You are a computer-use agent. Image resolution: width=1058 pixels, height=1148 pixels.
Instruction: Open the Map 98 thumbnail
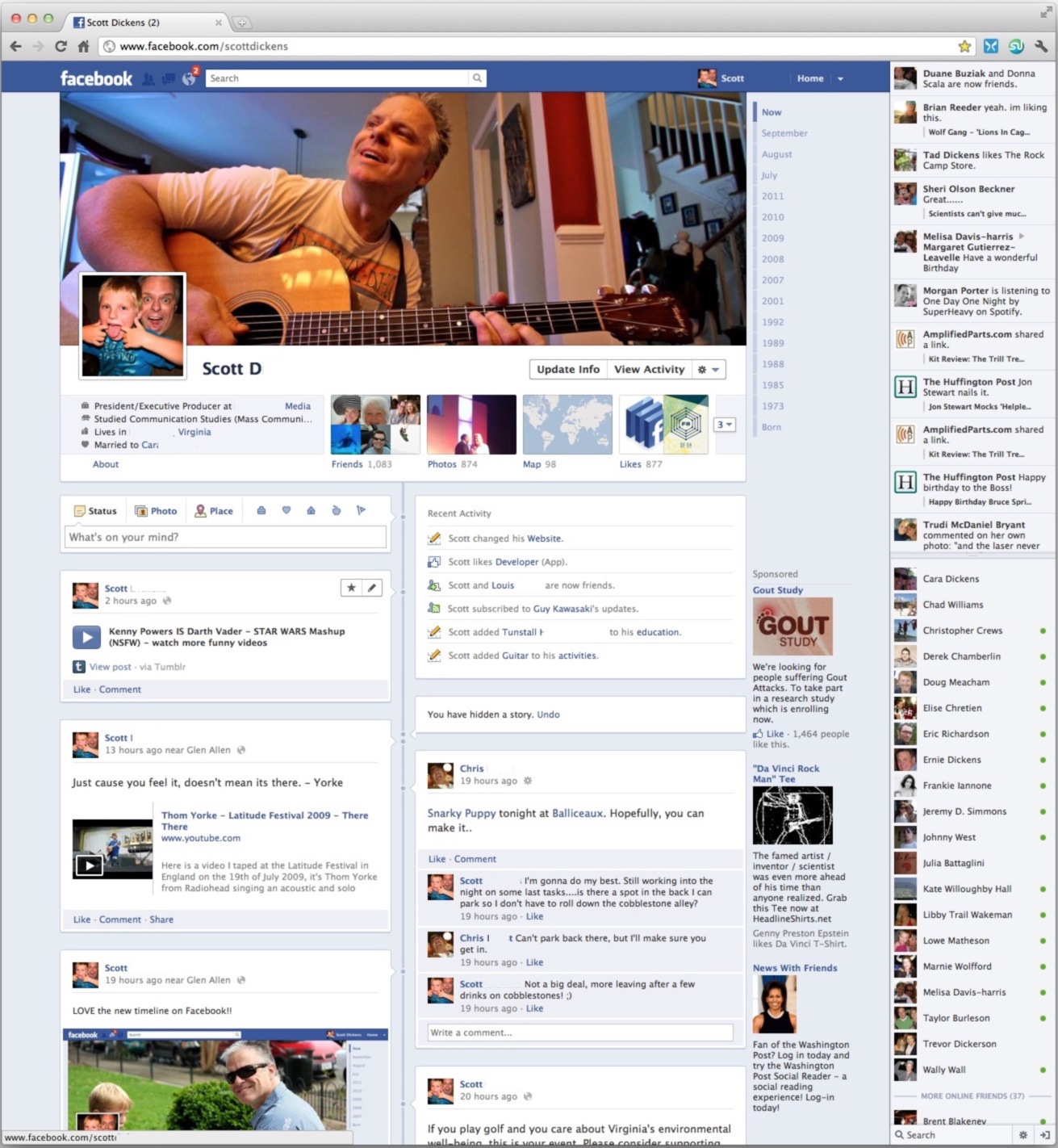pos(567,425)
